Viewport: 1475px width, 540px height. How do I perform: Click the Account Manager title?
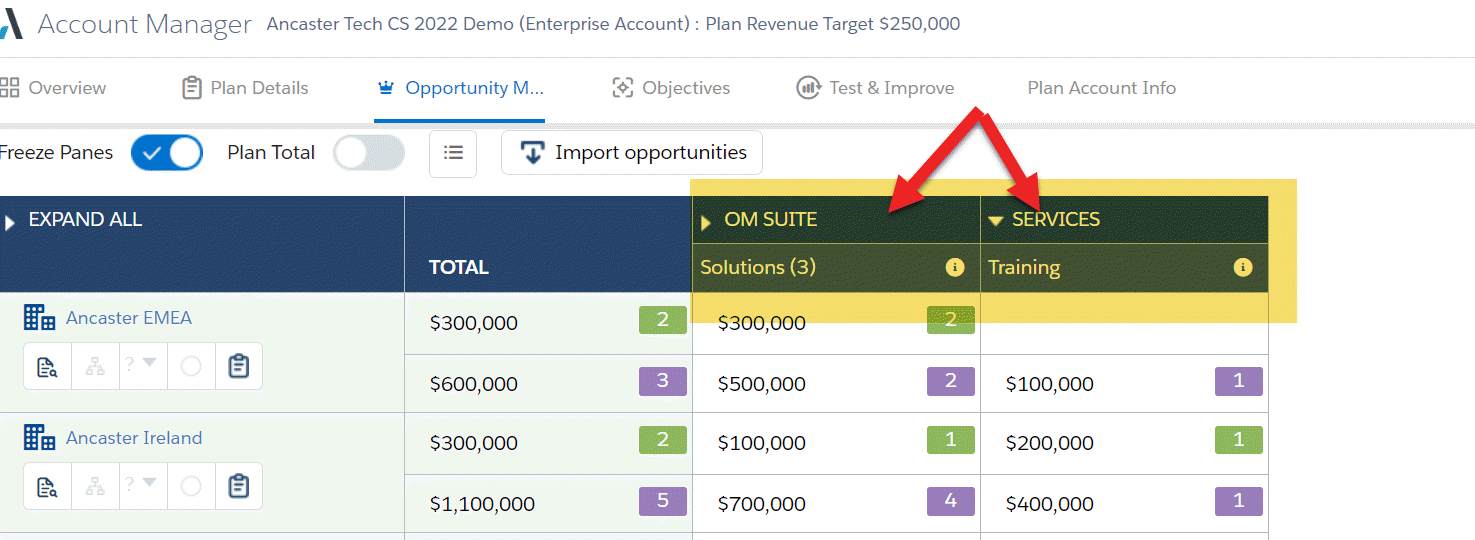145,25
